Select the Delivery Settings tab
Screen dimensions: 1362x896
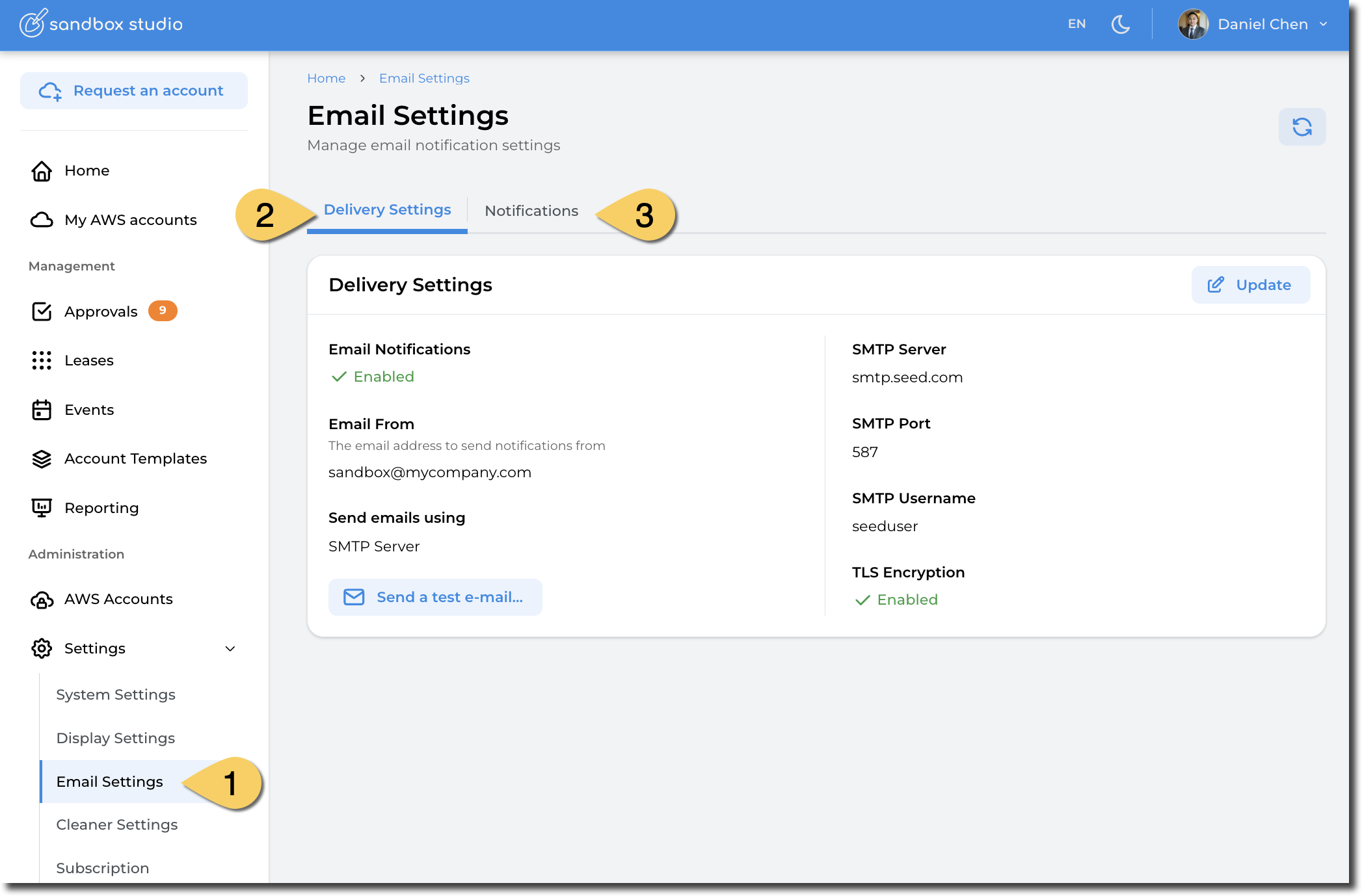(x=387, y=210)
